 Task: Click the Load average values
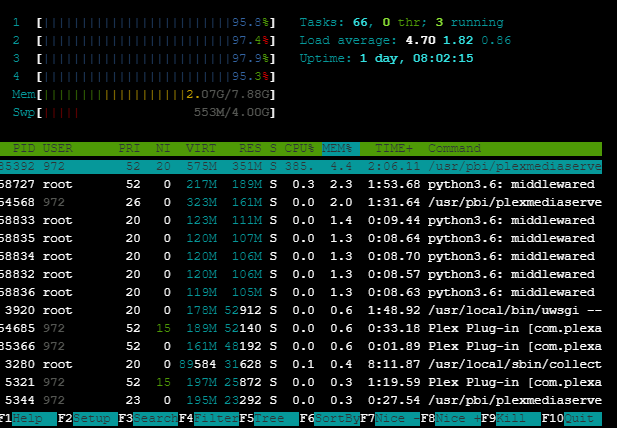458,41
